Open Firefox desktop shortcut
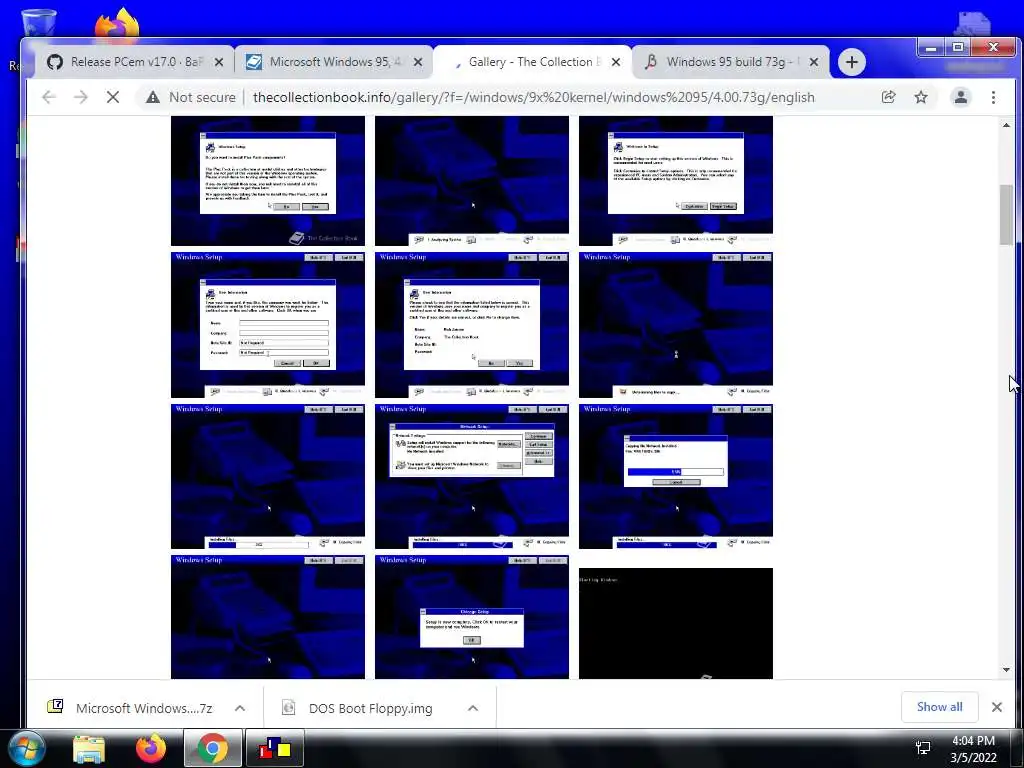 [117, 23]
